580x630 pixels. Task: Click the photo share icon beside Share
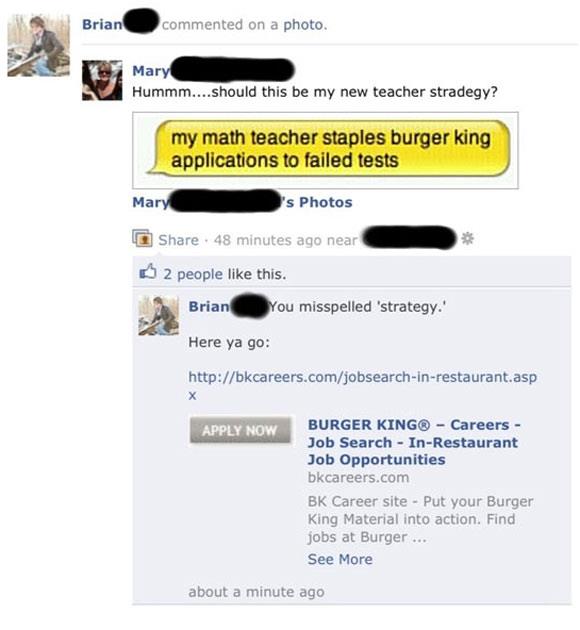click(x=142, y=238)
